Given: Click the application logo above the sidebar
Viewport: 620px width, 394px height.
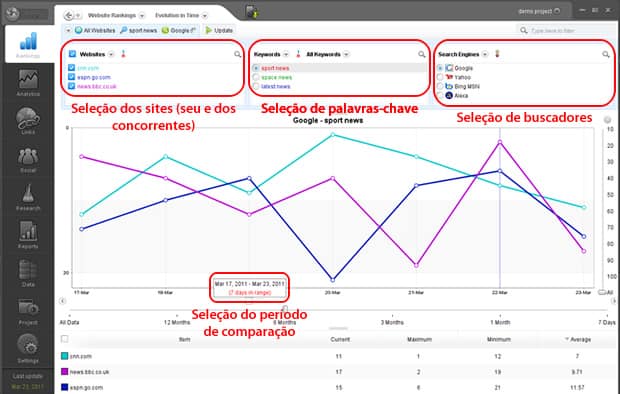Looking at the screenshot, I should [x=13, y=13].
